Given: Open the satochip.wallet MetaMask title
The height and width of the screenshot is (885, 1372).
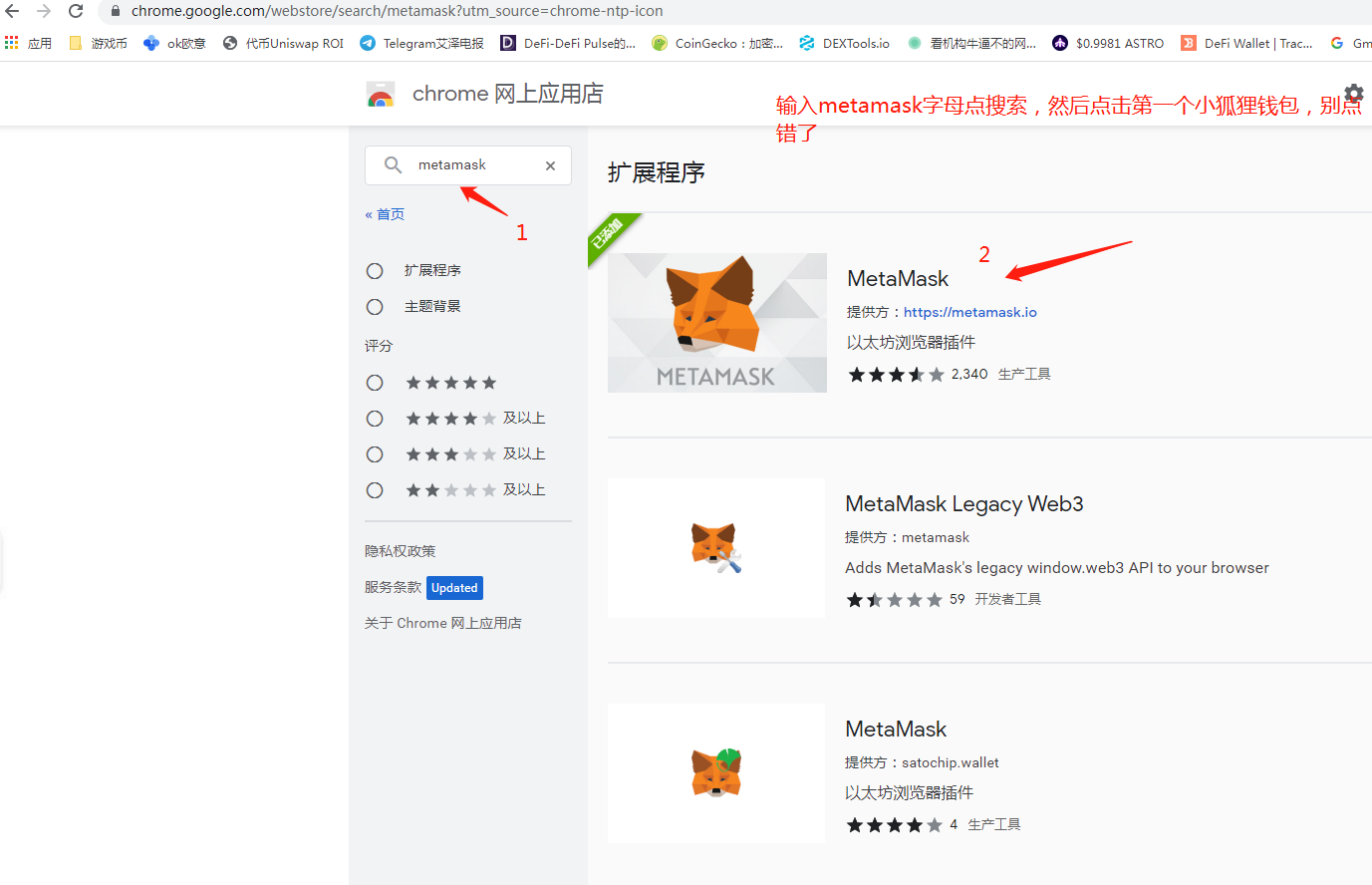Looking at the screenshot, I should (x=896, y=730).
